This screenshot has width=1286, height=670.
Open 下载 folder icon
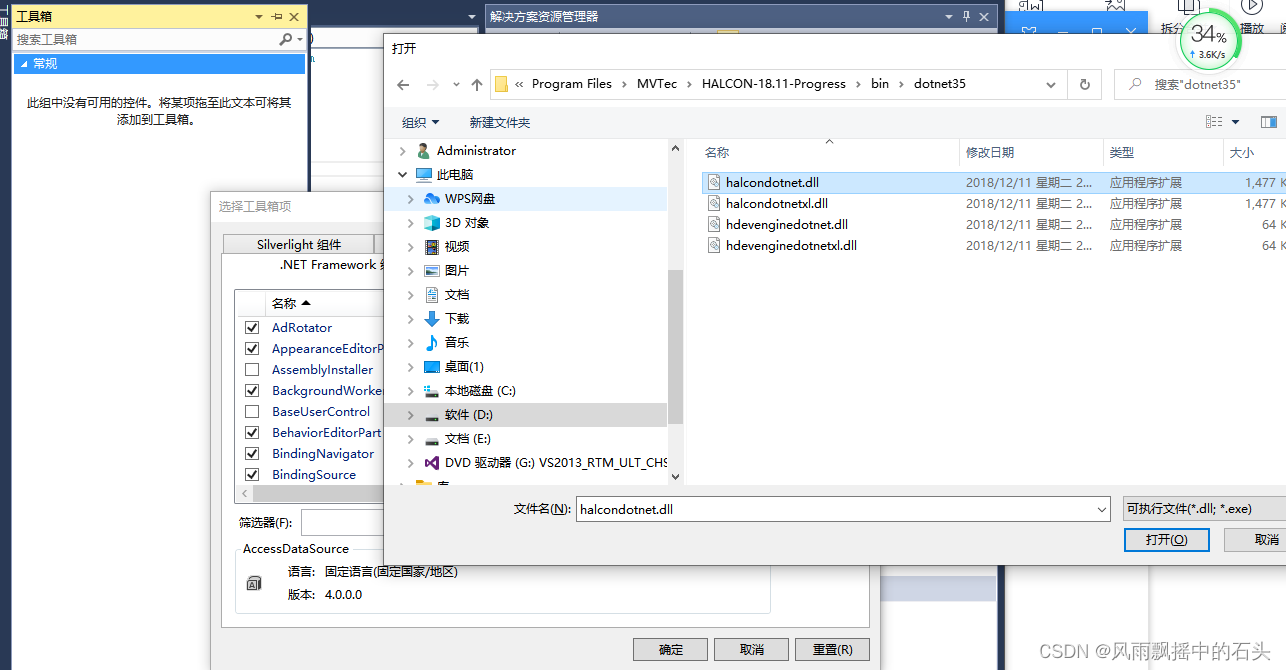click(432, 319)
